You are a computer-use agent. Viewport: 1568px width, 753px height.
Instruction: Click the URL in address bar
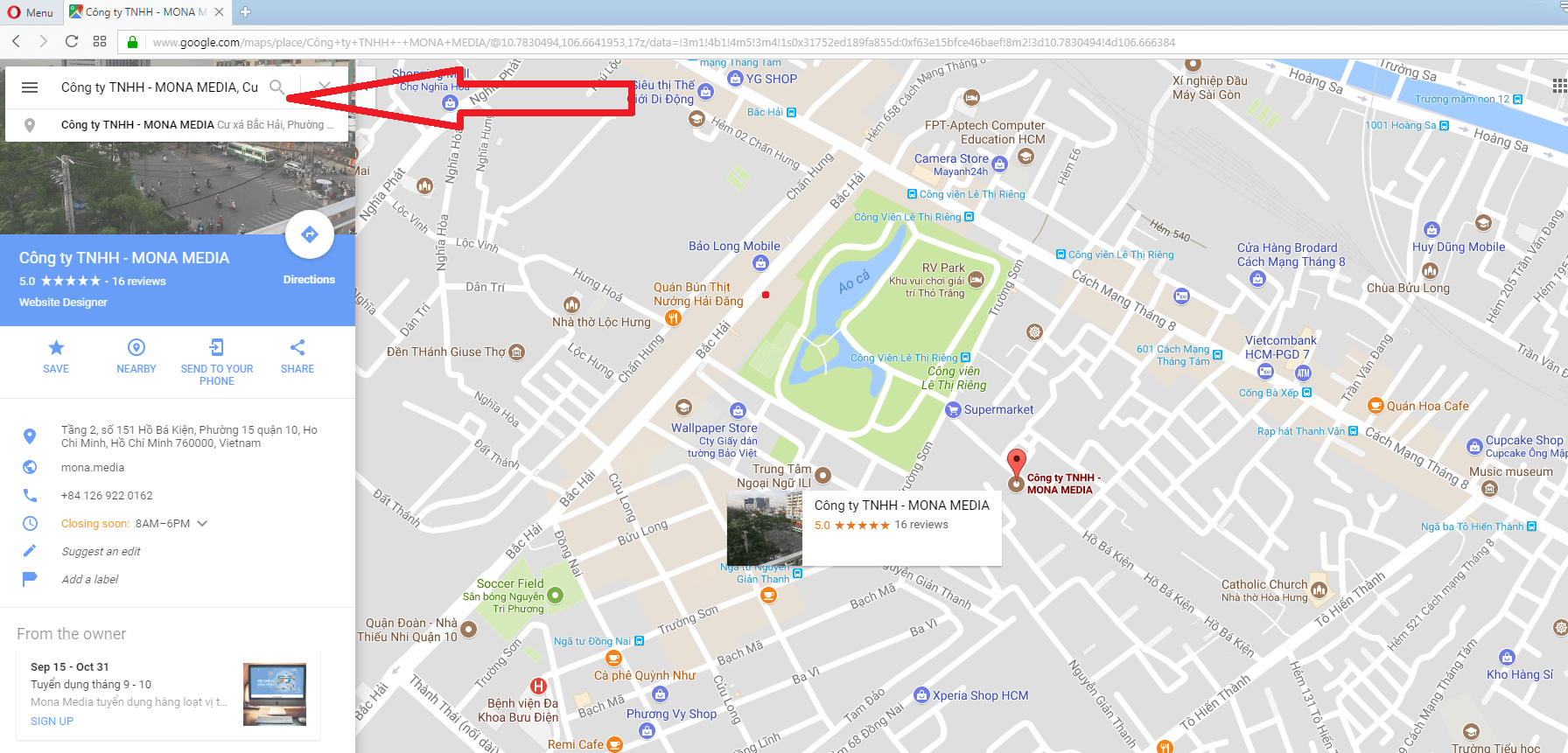click(x=663, y=42)
